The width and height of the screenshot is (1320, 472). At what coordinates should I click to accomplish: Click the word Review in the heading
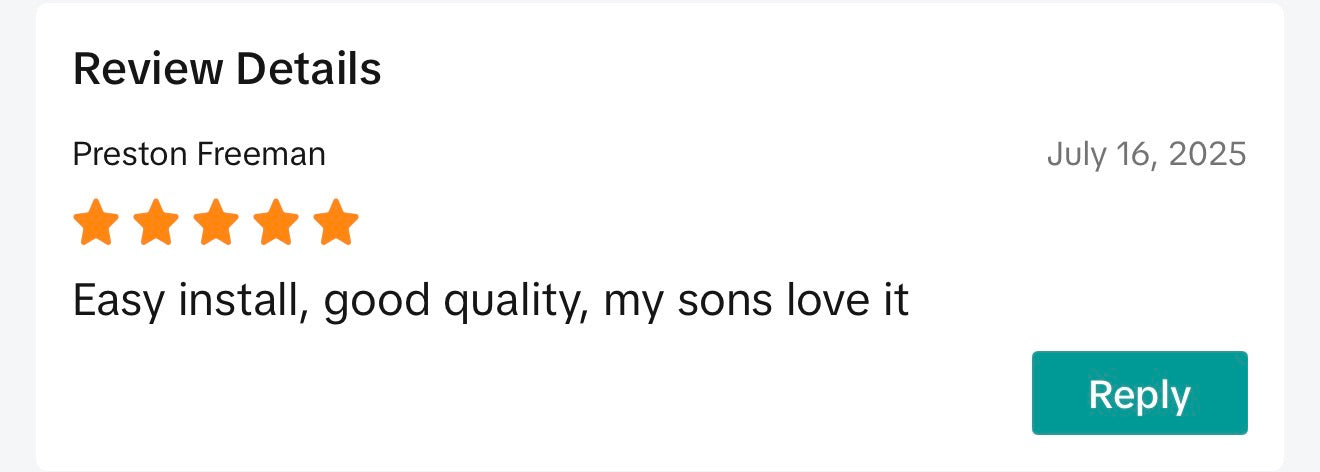pyautogui.click(x=146, y=69)
